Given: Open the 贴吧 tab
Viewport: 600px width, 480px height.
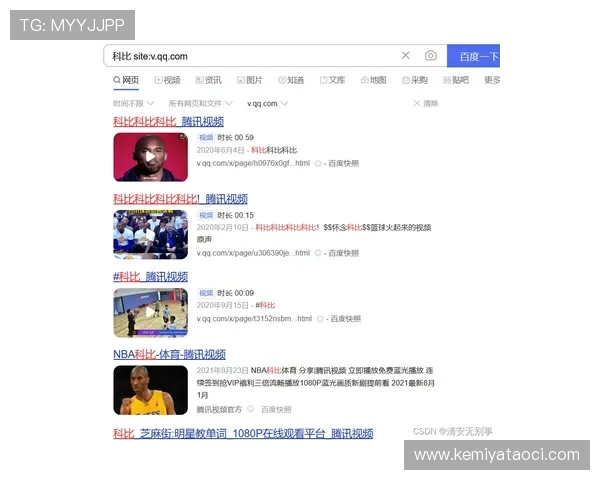Looking at the screenshot, I should 456,80.
